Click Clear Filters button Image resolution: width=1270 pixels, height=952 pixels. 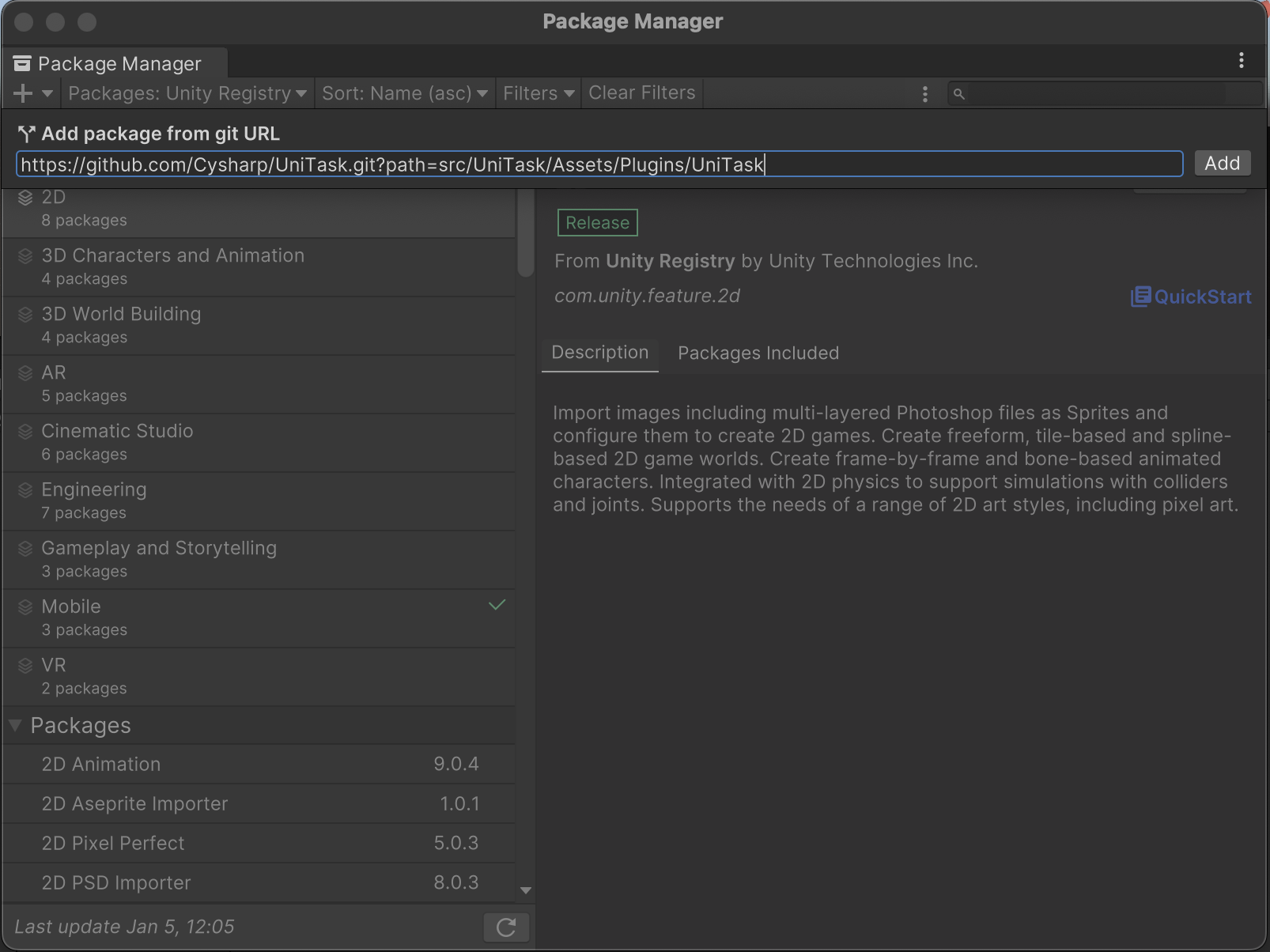642,93
